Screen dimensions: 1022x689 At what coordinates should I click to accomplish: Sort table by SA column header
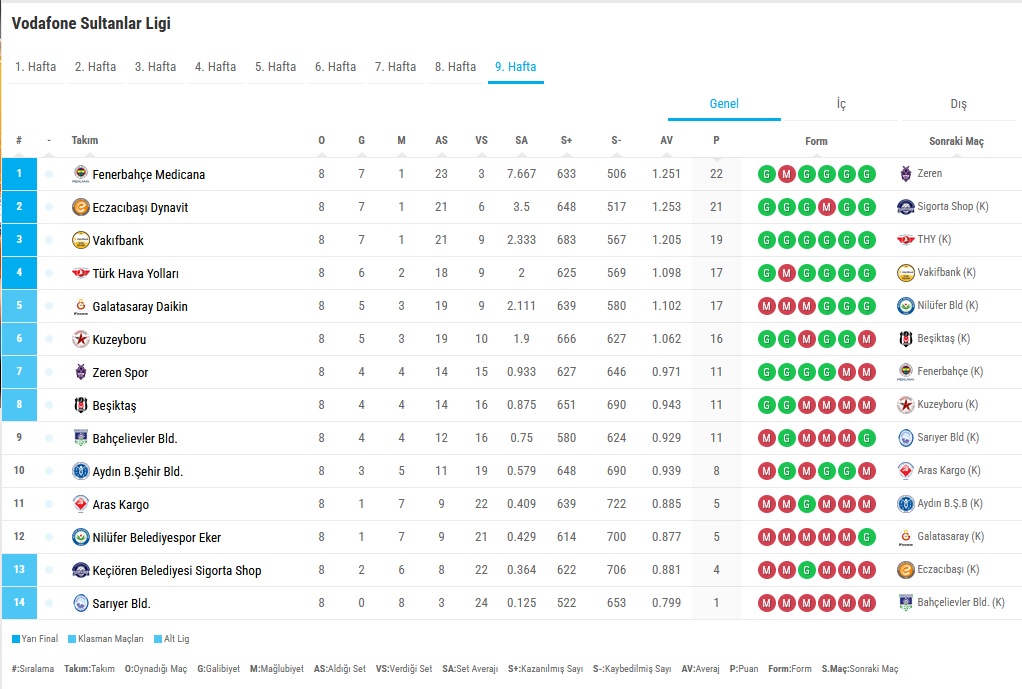(521, 140)
